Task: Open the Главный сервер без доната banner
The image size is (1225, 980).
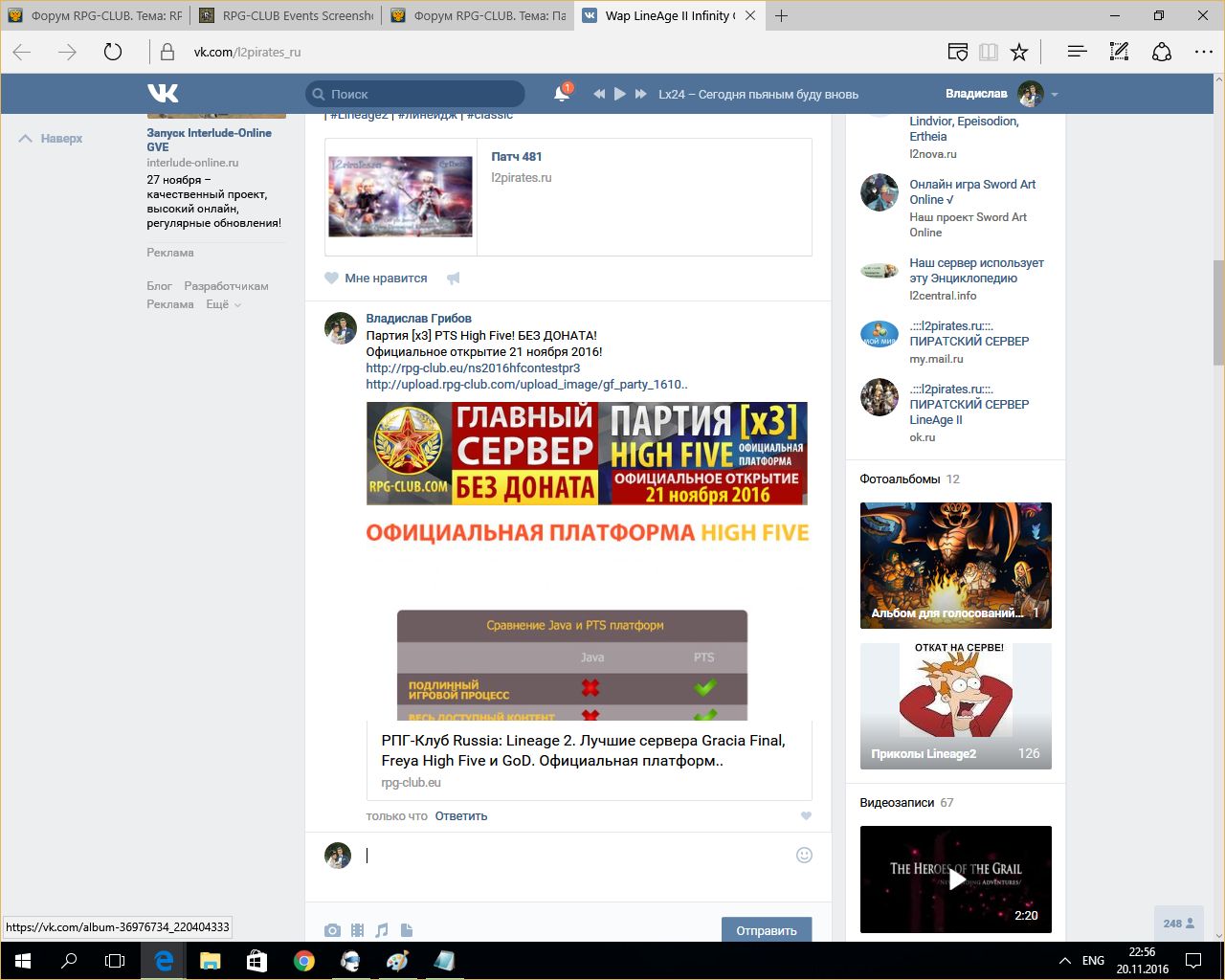Action: [587, 454]
